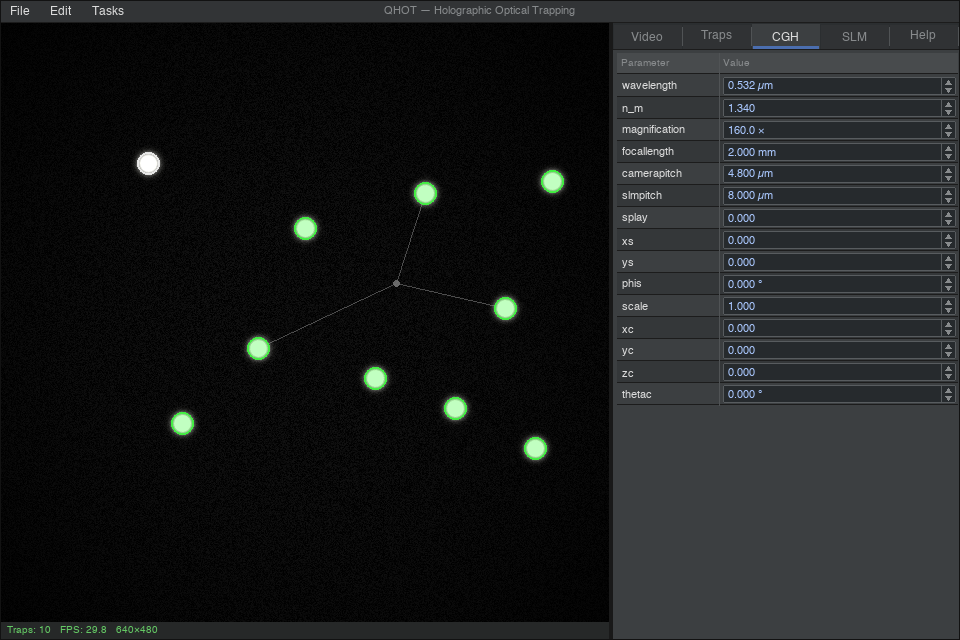Click the ys spin arrows
Viewport: 960px width, 640px height.
pos(948,262)
